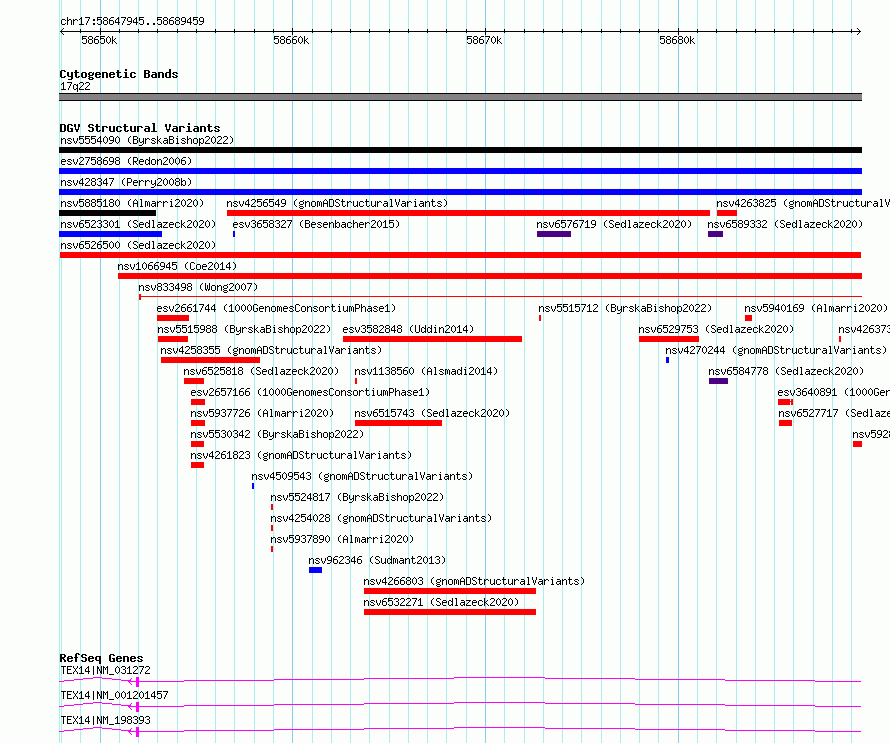
Task: Select the DGV Structural Variants track title
Action: coord(140,128)
